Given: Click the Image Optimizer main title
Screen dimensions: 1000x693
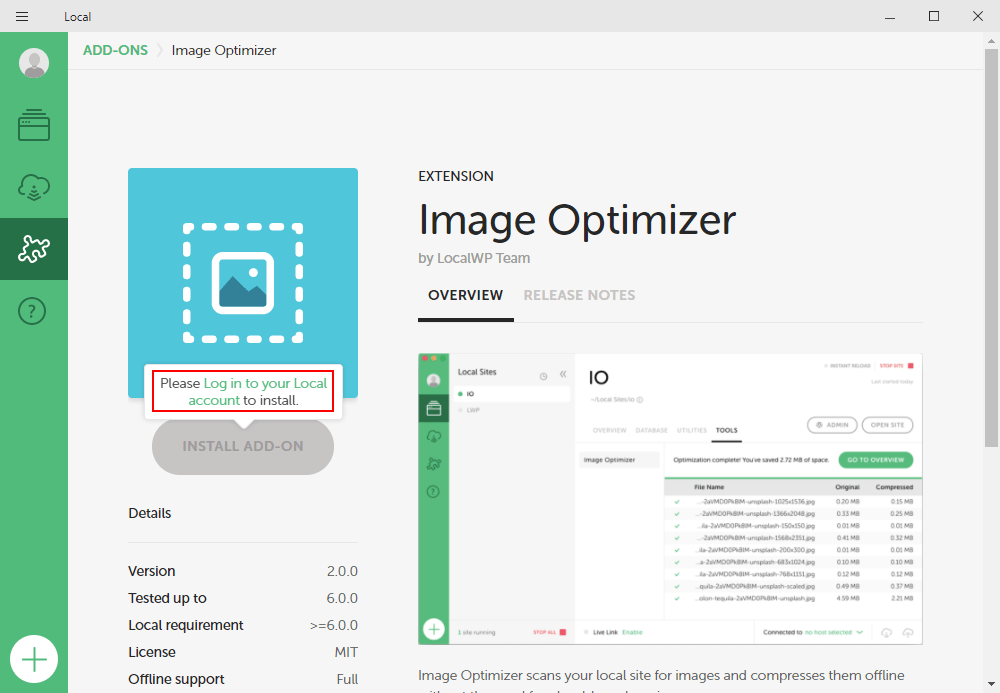Looking at the screenshot, I should tap(577, 221).
